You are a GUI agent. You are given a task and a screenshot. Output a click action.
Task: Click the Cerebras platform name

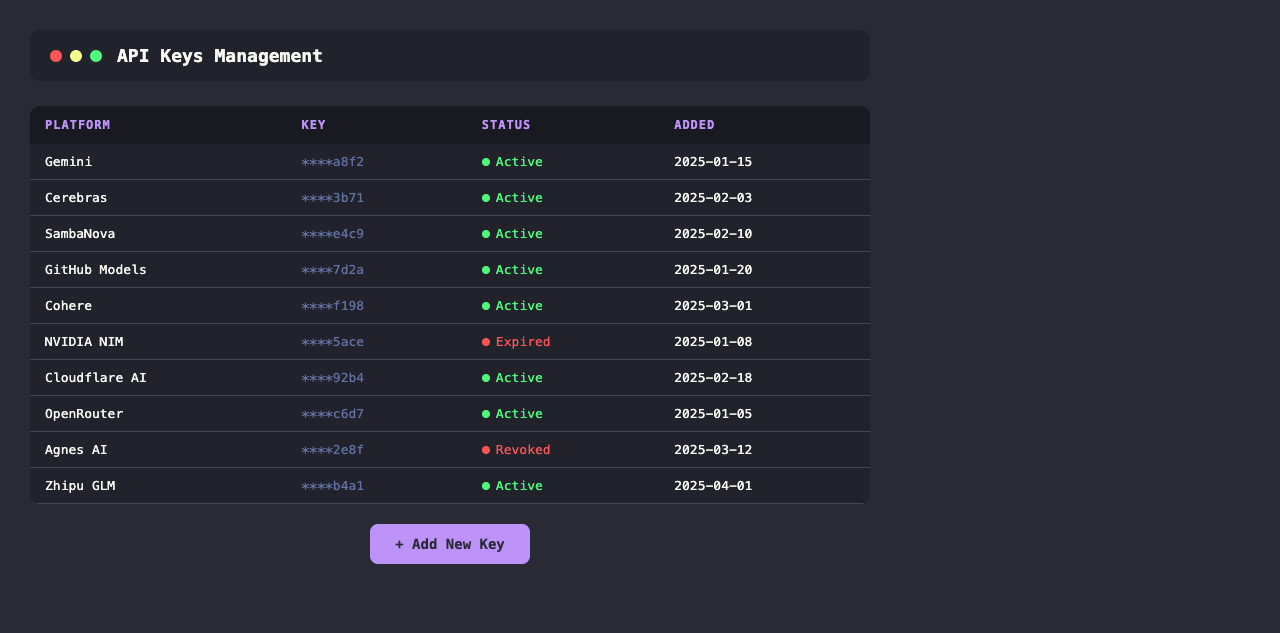[76, 198]
